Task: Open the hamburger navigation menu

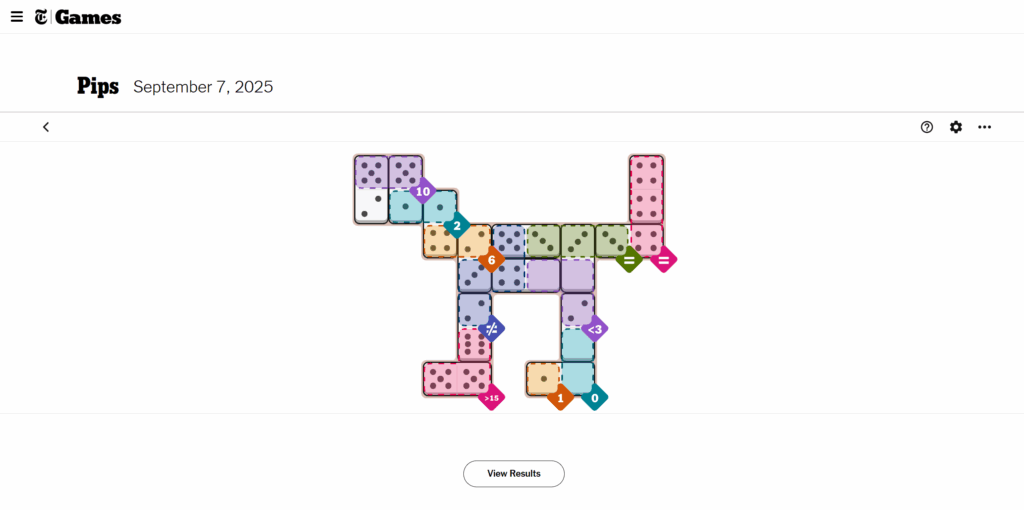Action: click(17, 17)
